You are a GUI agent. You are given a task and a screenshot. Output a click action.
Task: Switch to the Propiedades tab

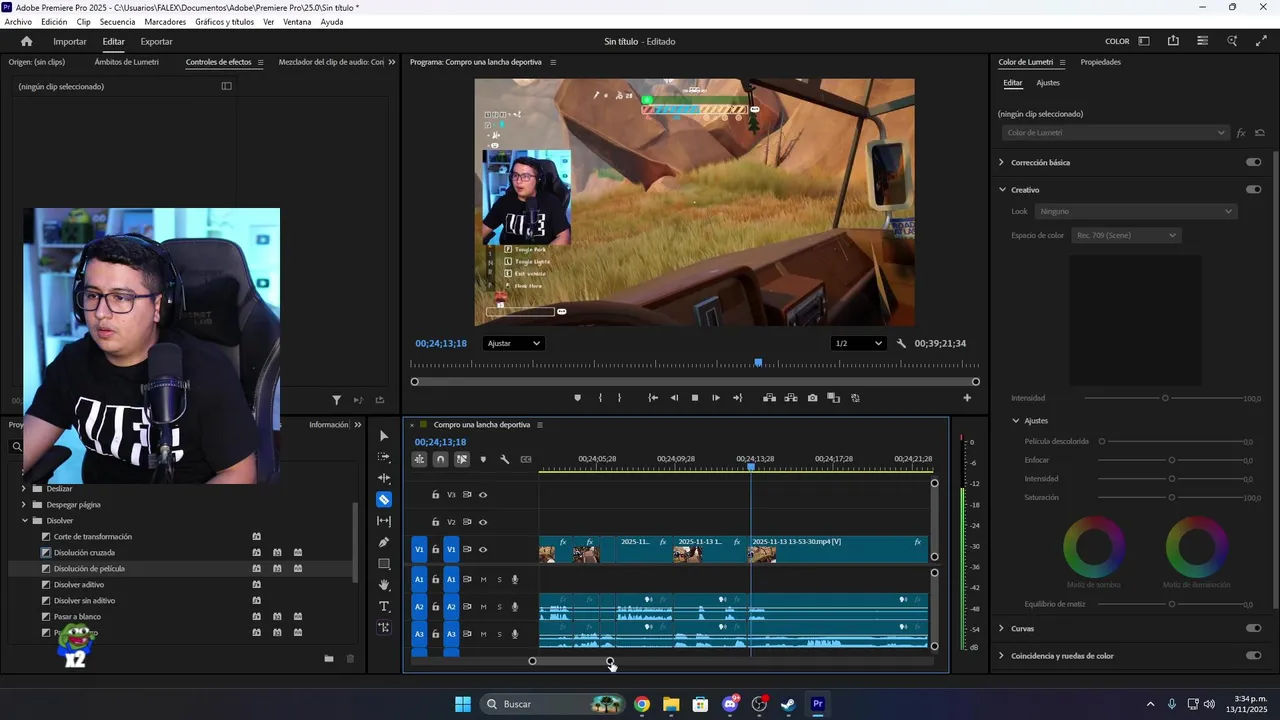pos(1100,62)
